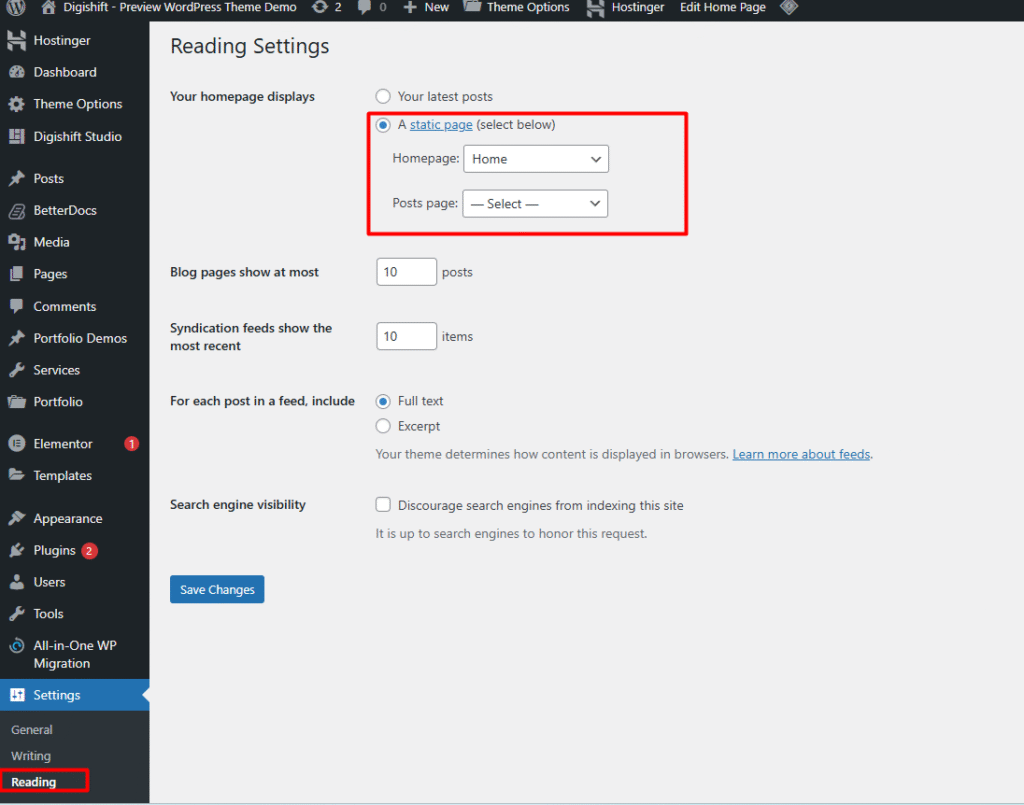Click the Dashboard gauge icon
Image resolution: width=1024 pixels, height=805 pixels.
coord(16,72)
